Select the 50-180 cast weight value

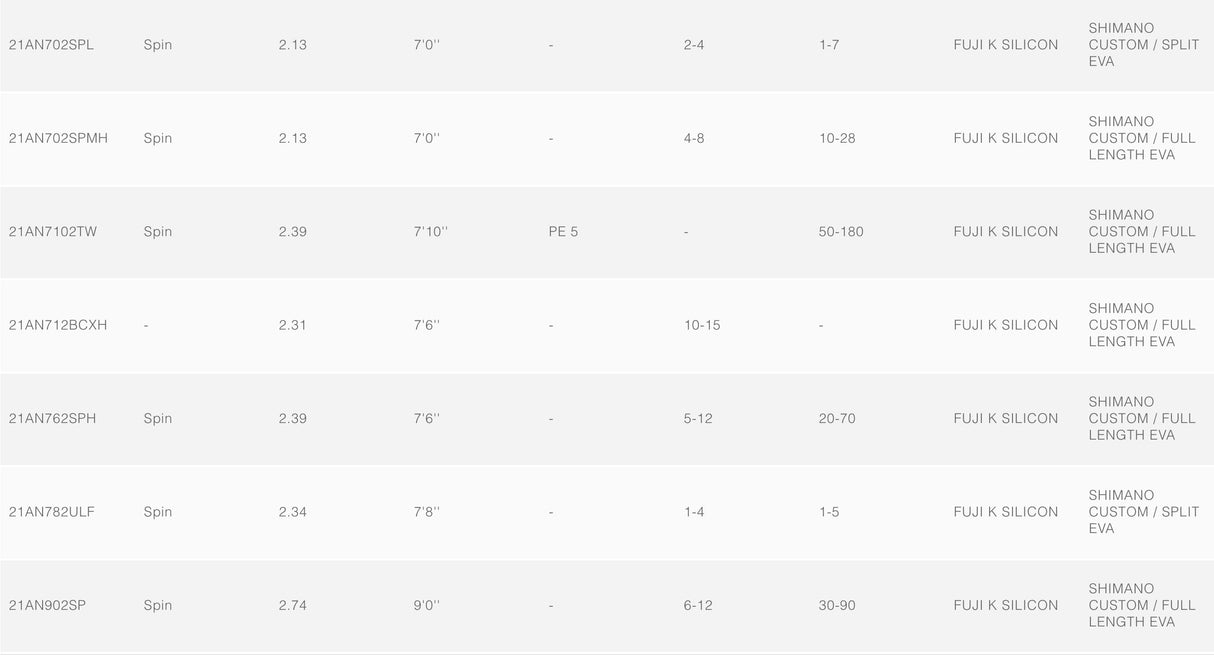[841, 232]
